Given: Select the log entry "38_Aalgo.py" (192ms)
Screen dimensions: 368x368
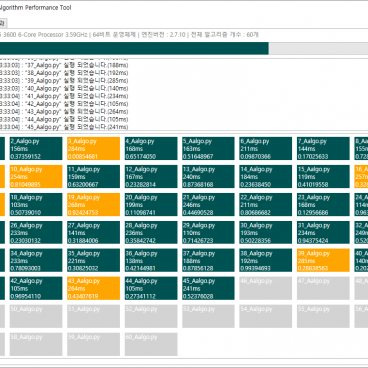Looking at the screenshot, I should [x=64, y=73].
